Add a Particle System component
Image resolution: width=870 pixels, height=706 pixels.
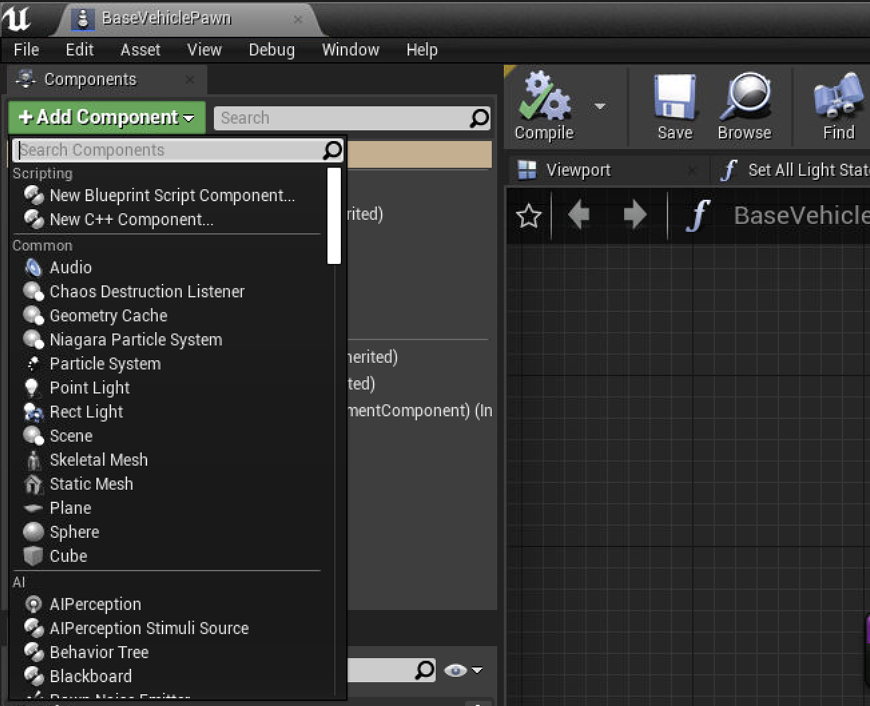[105, 364]
